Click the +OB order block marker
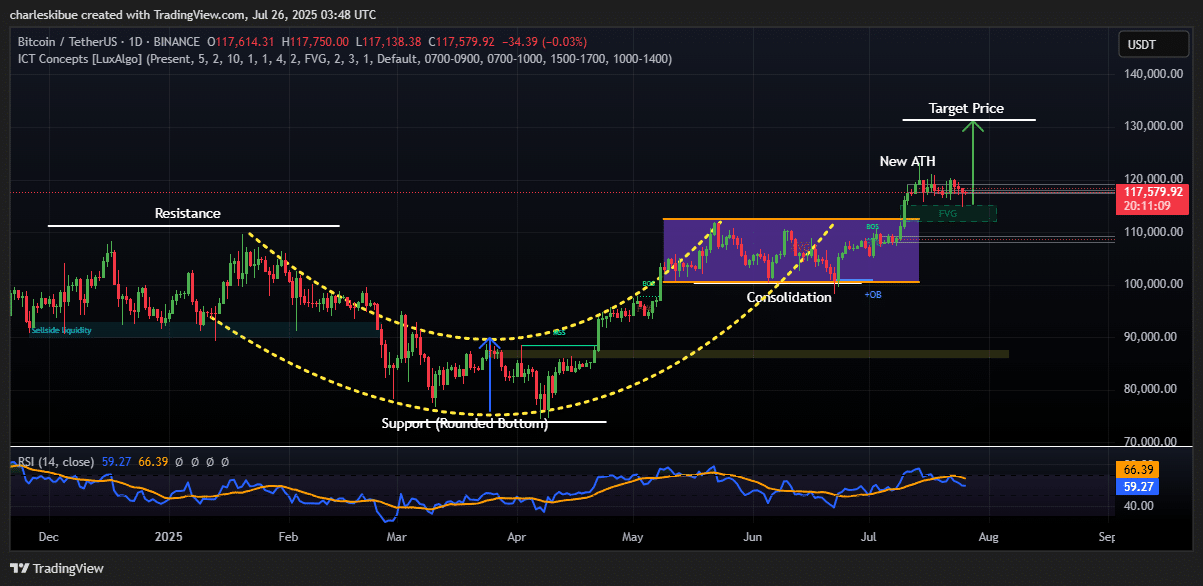The width and height of the screenshot is (1203, 586). coord(874,296)
